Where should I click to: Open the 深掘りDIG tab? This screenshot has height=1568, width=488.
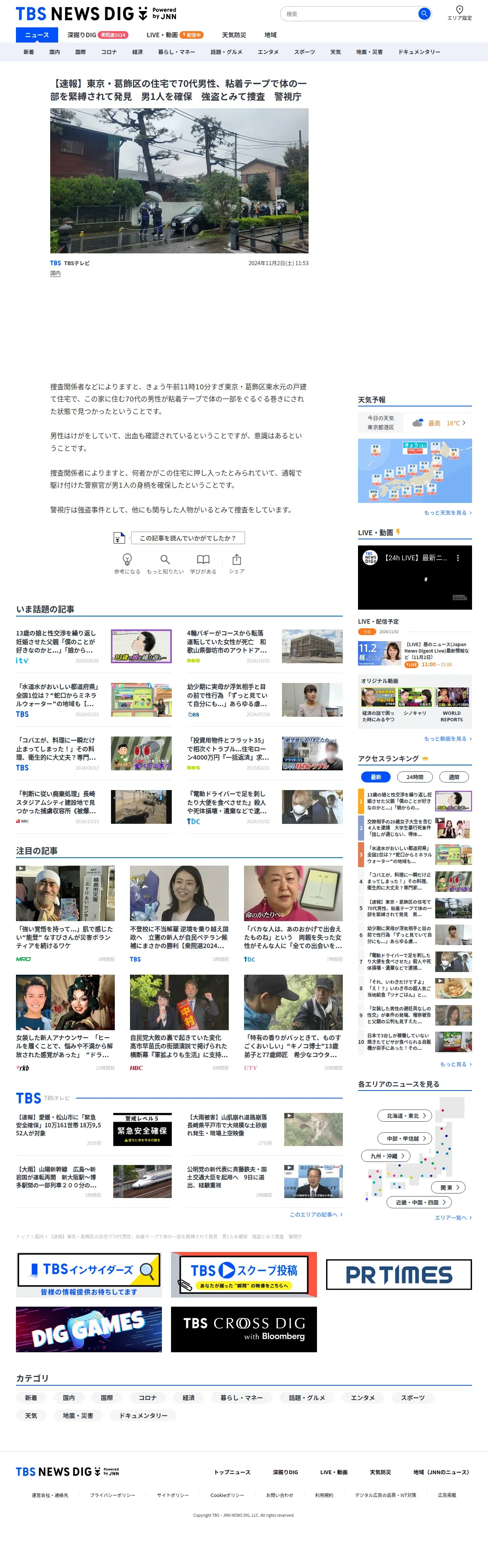(x=97, y=35)
